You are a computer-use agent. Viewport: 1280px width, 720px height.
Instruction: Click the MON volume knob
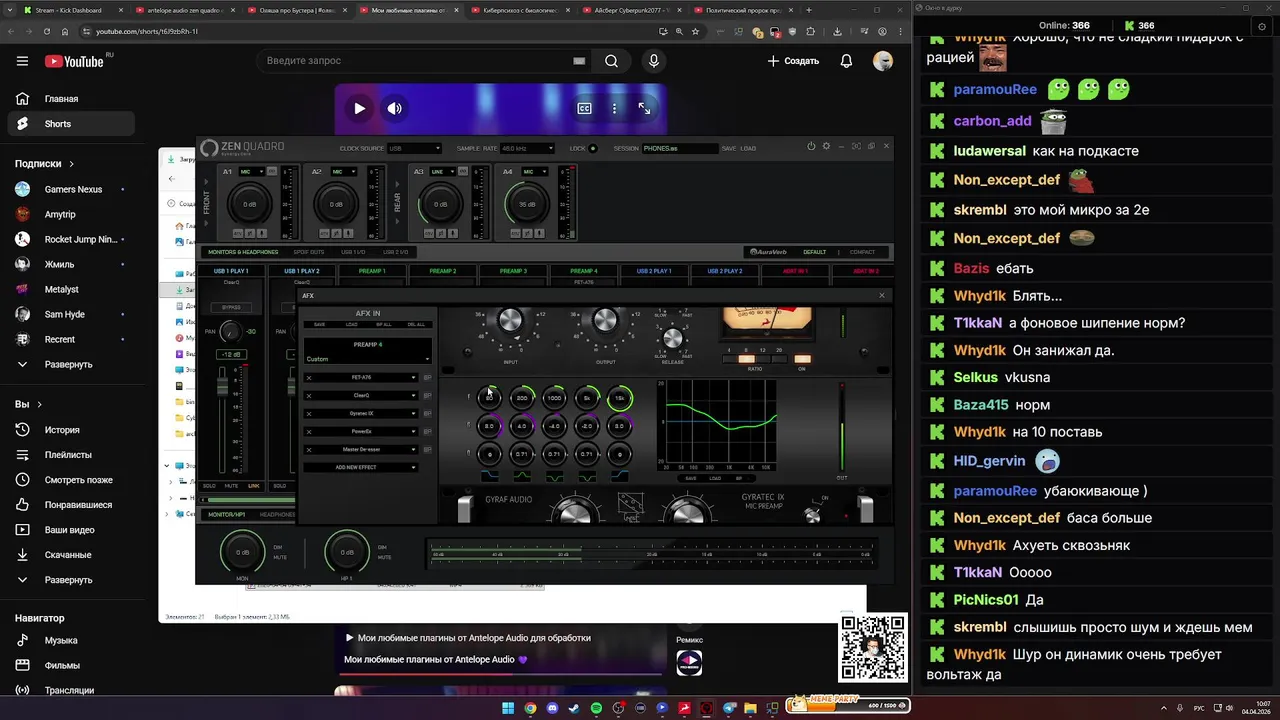click(x=242, y=552)
